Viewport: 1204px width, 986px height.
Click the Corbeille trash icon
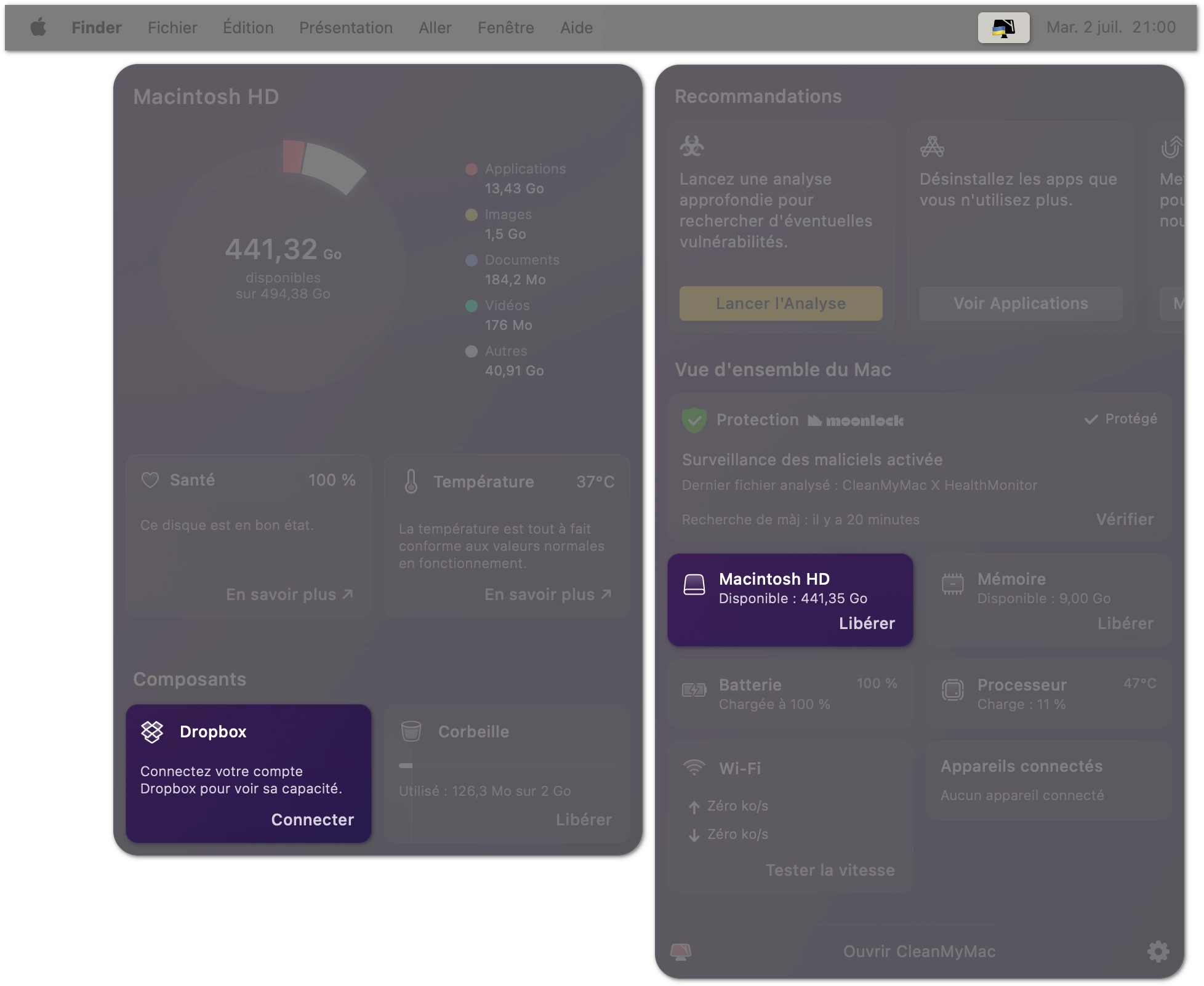point(411,732)
